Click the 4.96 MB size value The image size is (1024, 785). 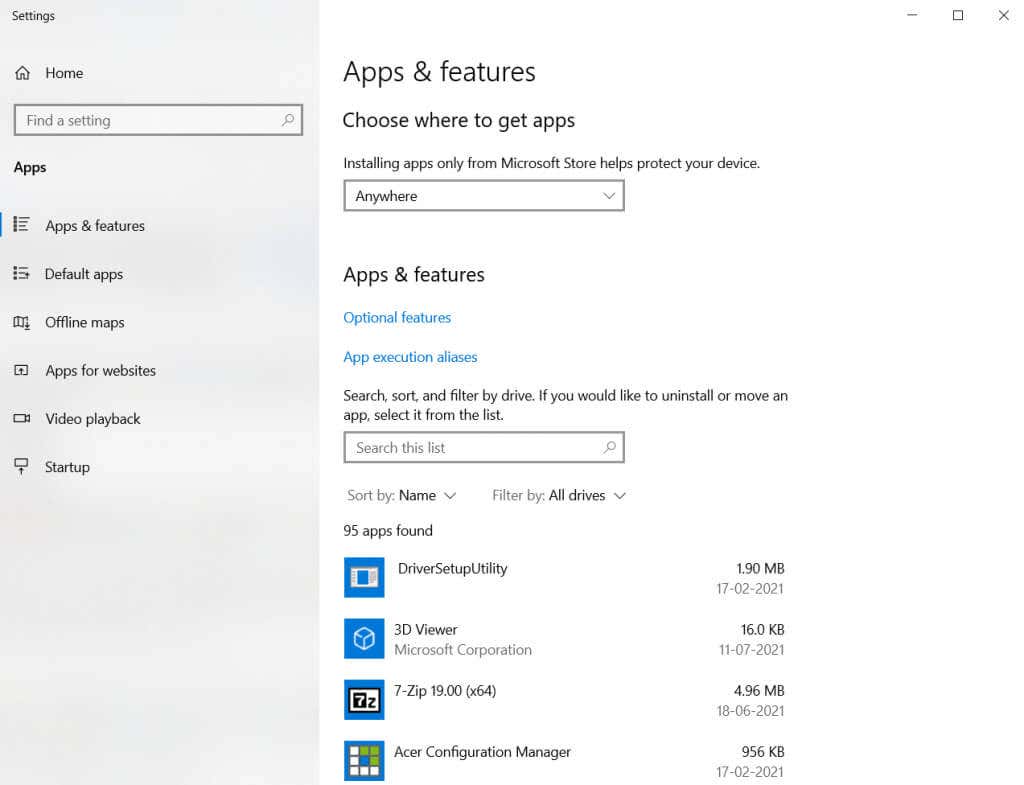[759, 691]
